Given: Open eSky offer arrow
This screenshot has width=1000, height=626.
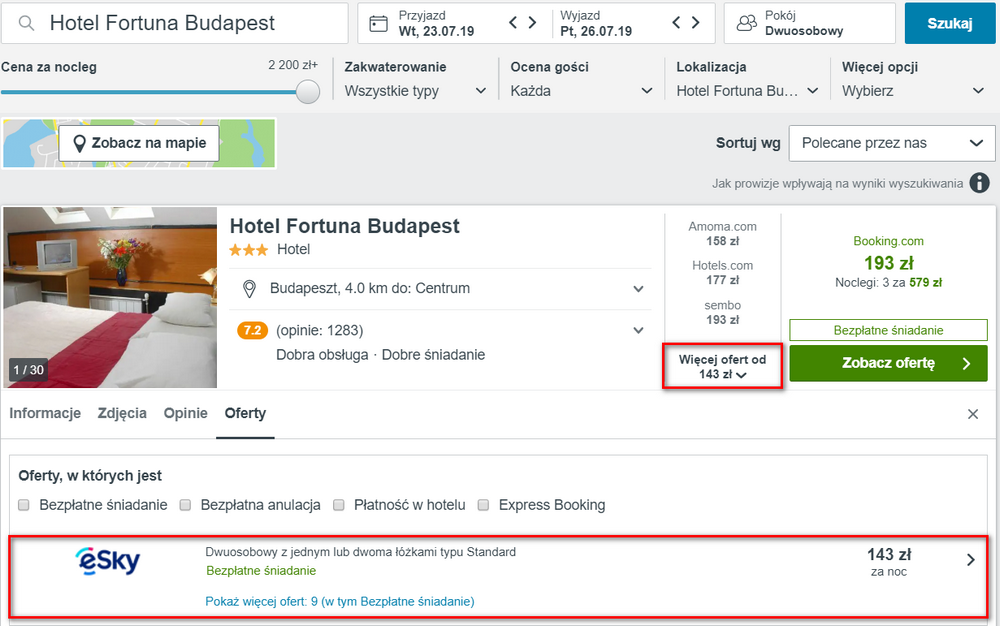Looking at the screenshot, I should coord(971,560).
